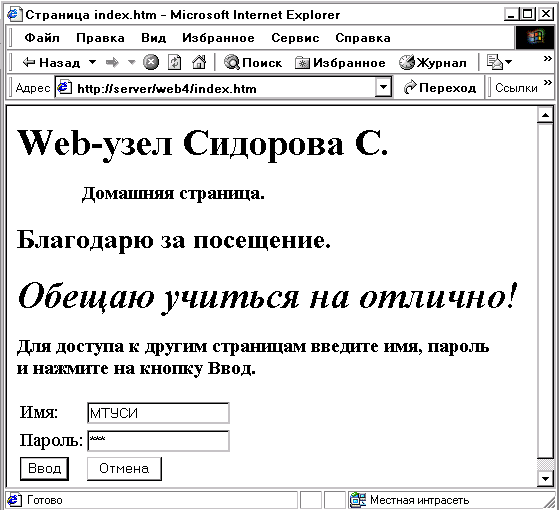Click the Пароль password field
Screen dimensions: 559x510
[x=158, y=441]
